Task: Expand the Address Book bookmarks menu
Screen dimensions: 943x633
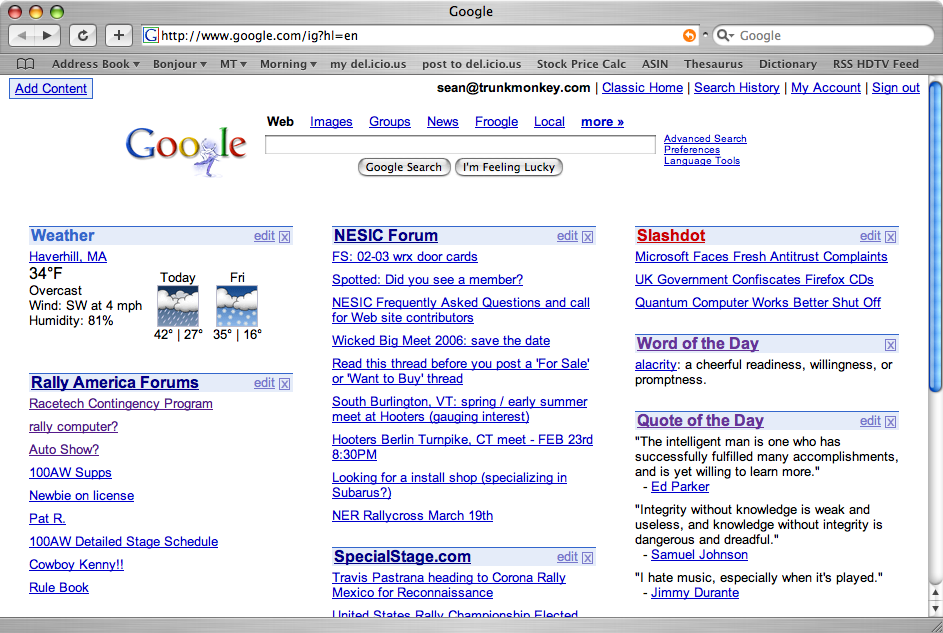Action: point(96,64)
